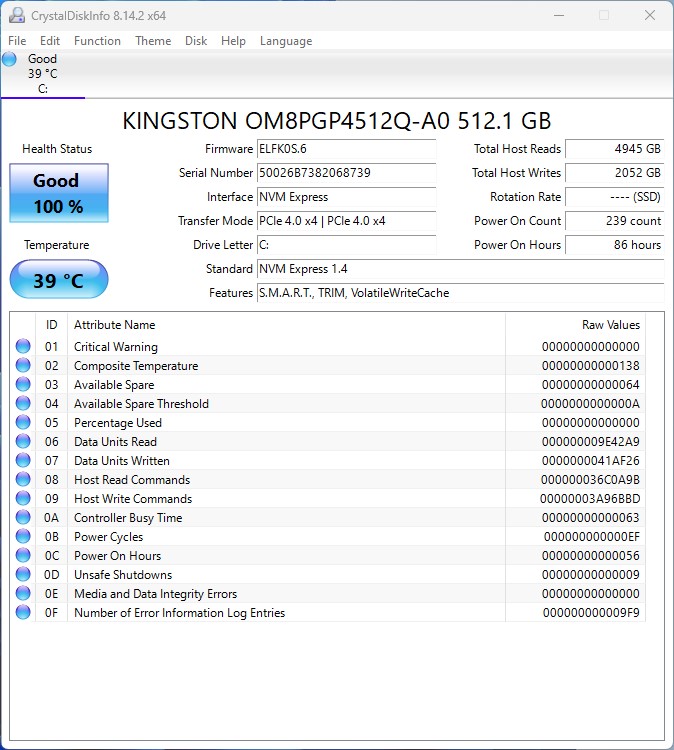Click raw value 000000000000EF

point(591,537)
